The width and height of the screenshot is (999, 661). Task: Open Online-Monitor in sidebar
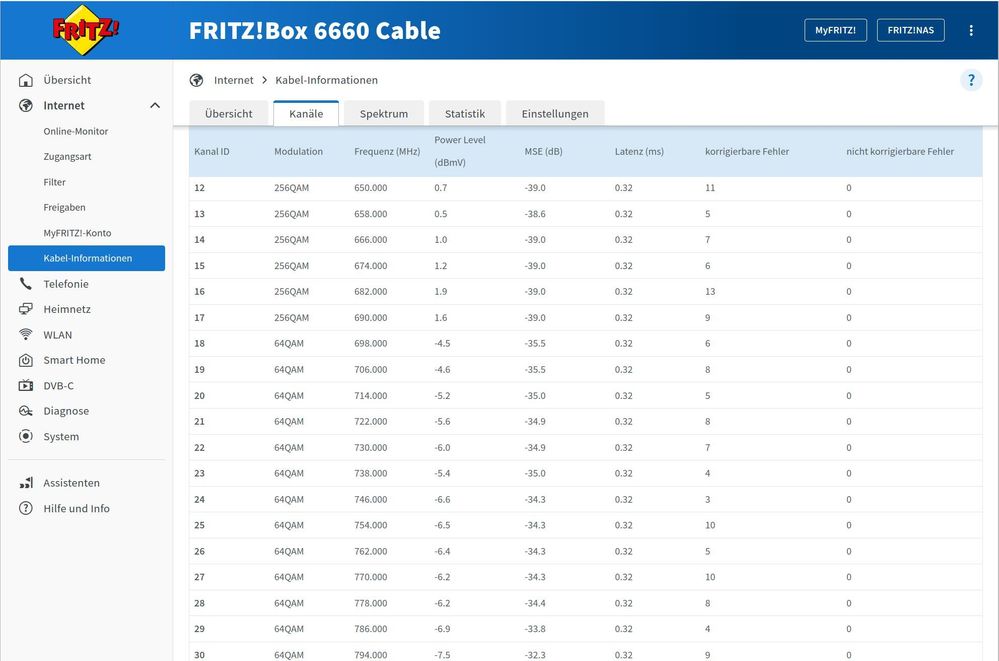point(76,131)
